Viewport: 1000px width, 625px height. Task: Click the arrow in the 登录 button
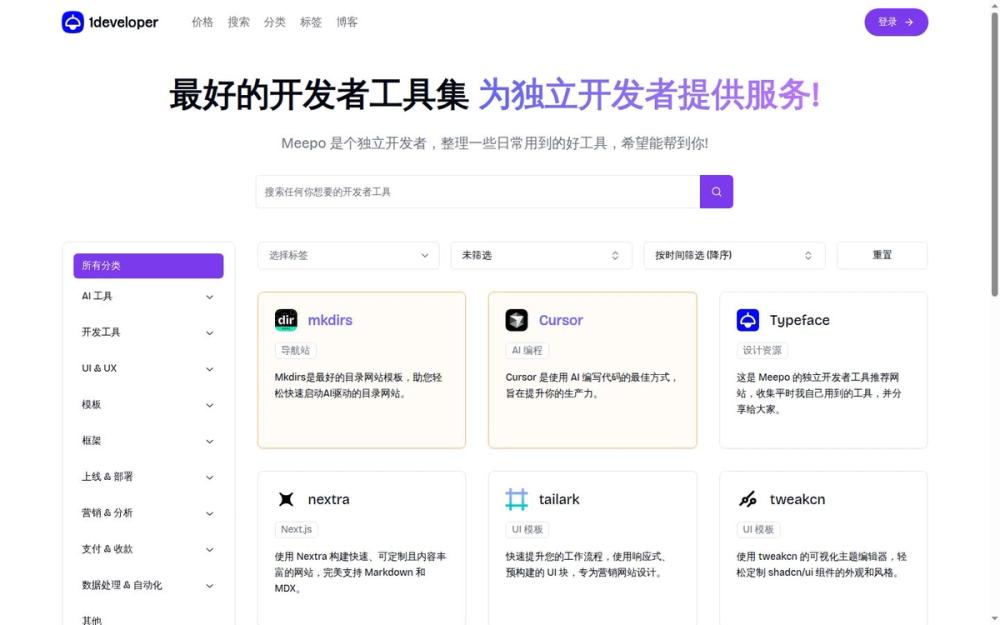pyautogui.click(x=909, y=22)
